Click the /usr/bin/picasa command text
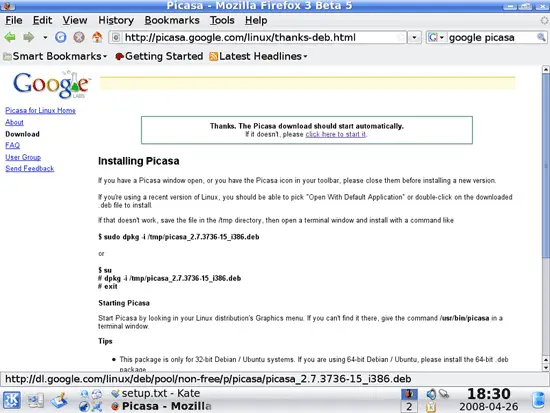The width and height of the screenshot is (550, 413). (x=464, y=318)
